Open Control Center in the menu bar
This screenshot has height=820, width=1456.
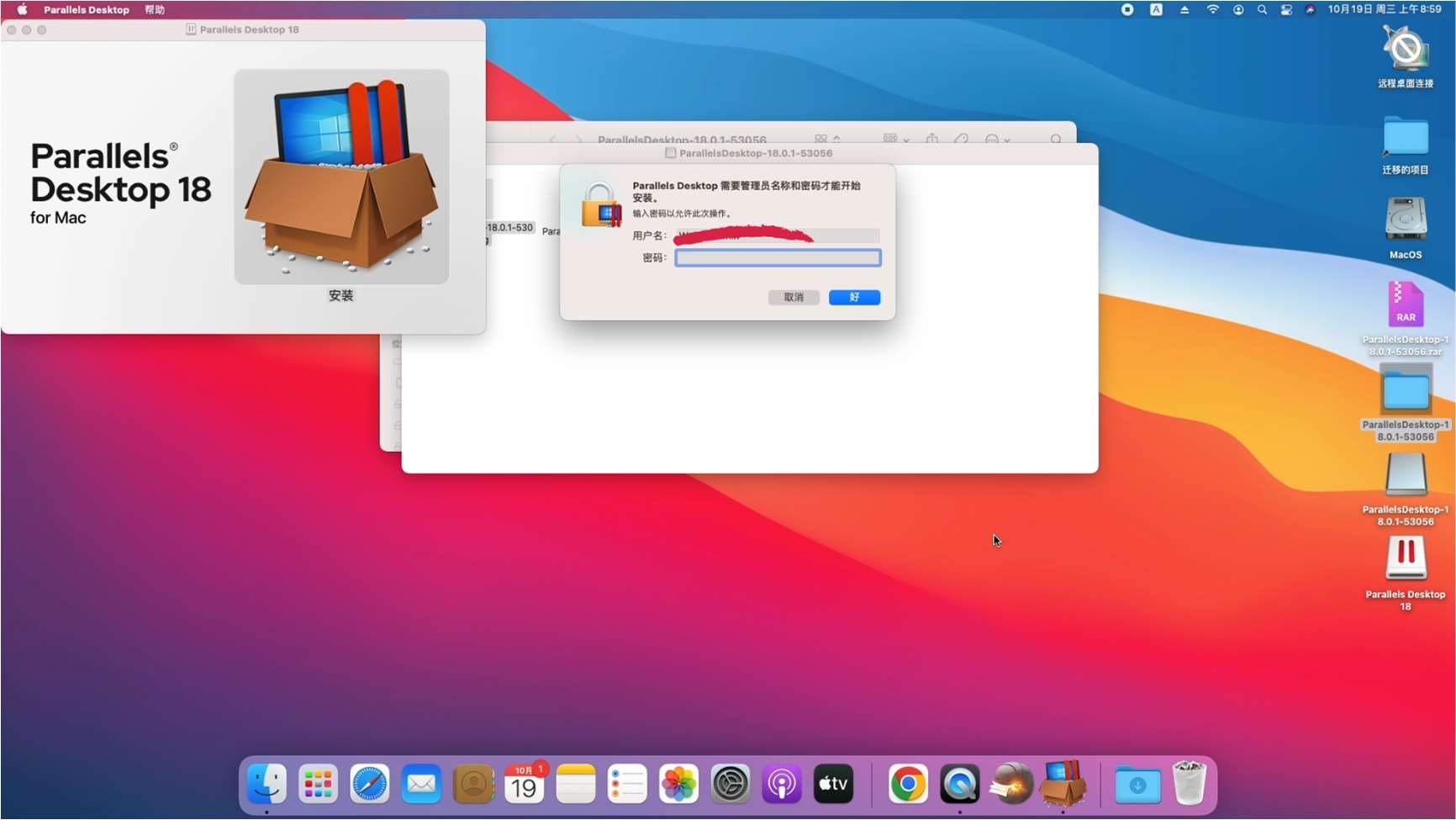pyautogui.click(x=1286, y=9)
